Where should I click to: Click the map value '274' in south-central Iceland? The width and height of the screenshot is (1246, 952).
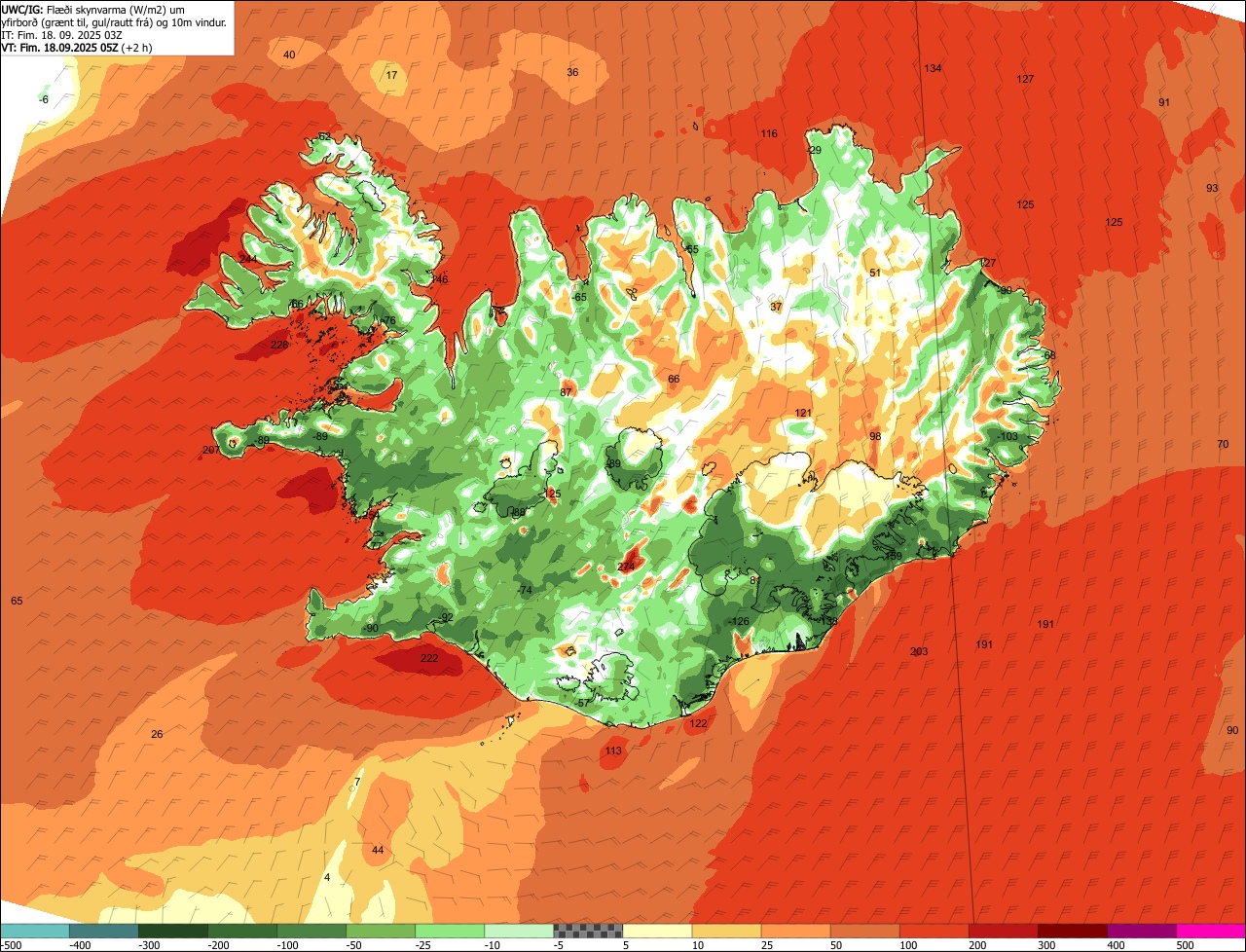click(626, 568)
